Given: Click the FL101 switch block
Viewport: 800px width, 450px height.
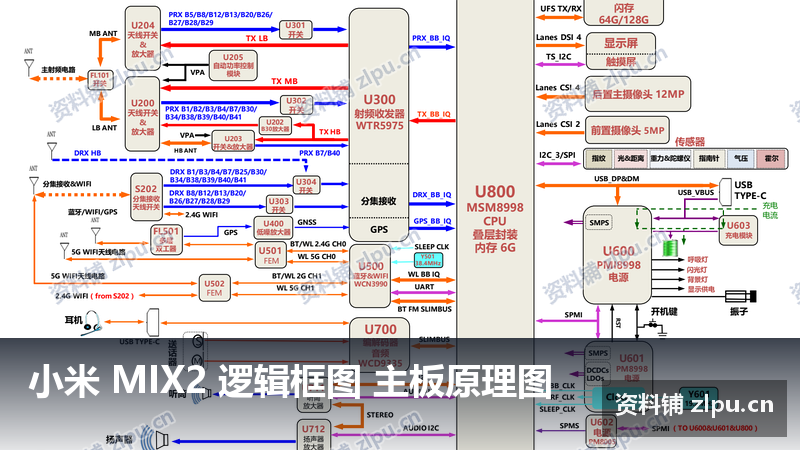Looking at the screenshot, I should click(x=100, y=79).
